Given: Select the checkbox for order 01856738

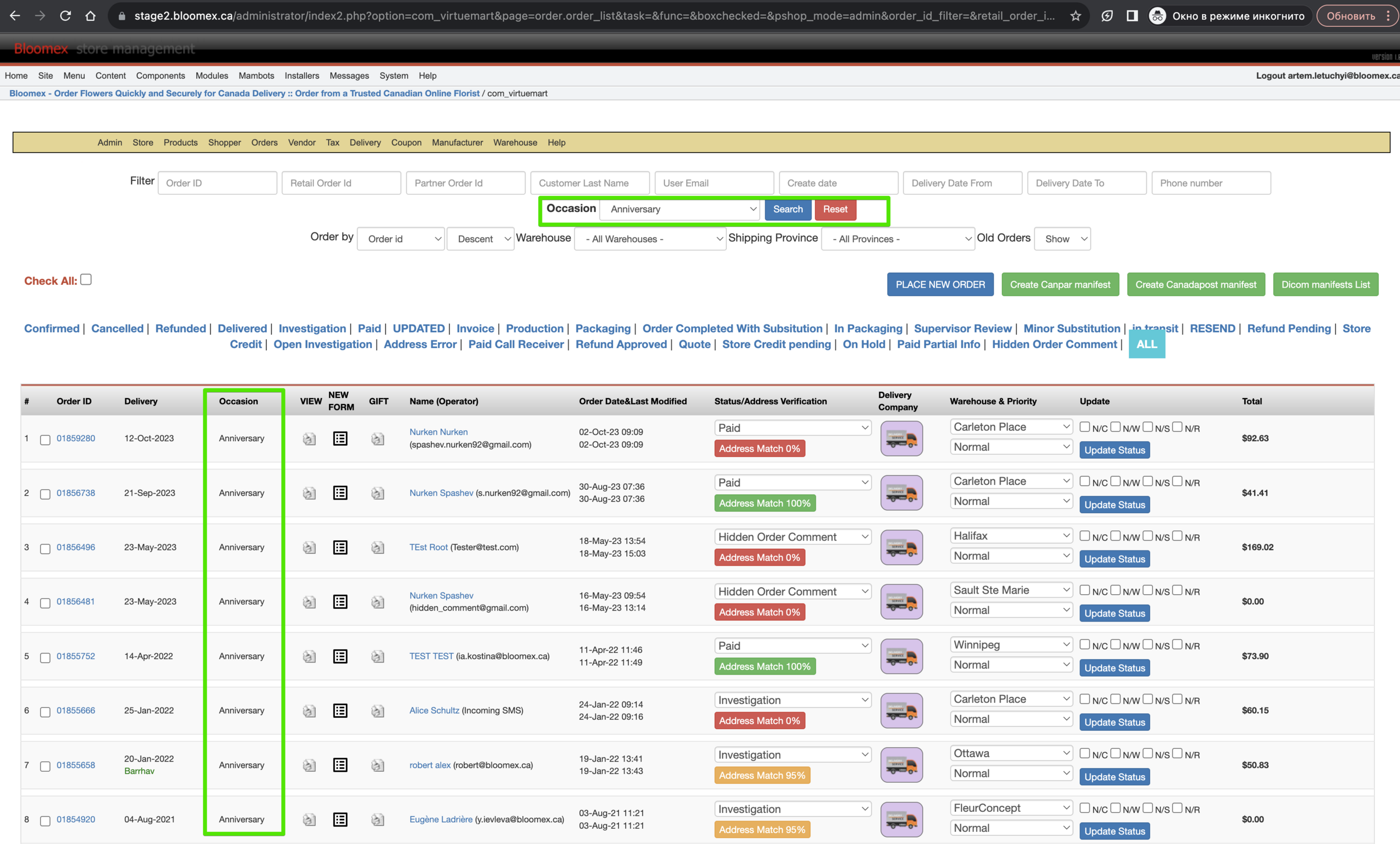Looking at the screenshot, I should coord(45,494).
